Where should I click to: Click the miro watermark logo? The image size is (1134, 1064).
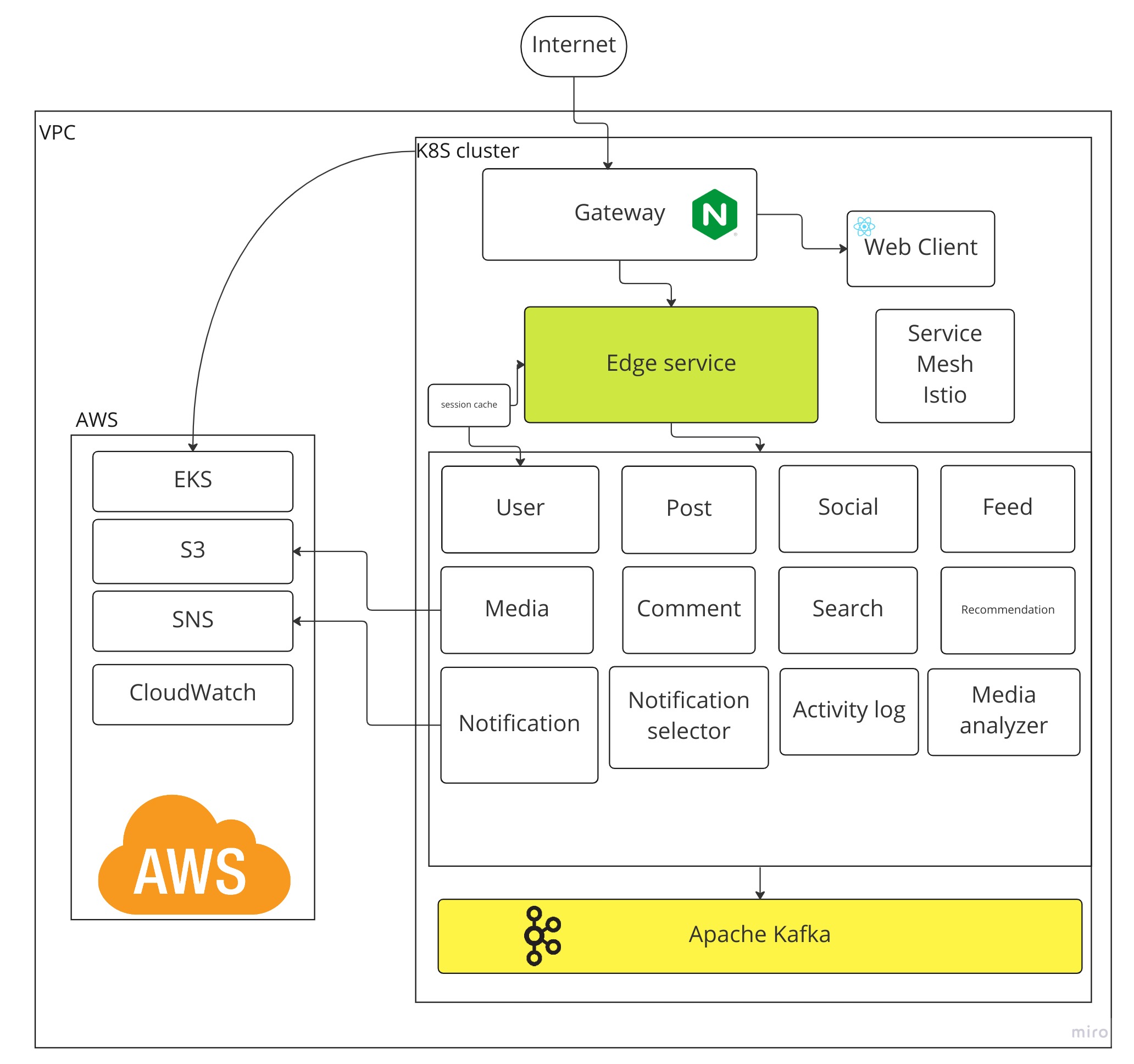[x=1089, y=1032]
